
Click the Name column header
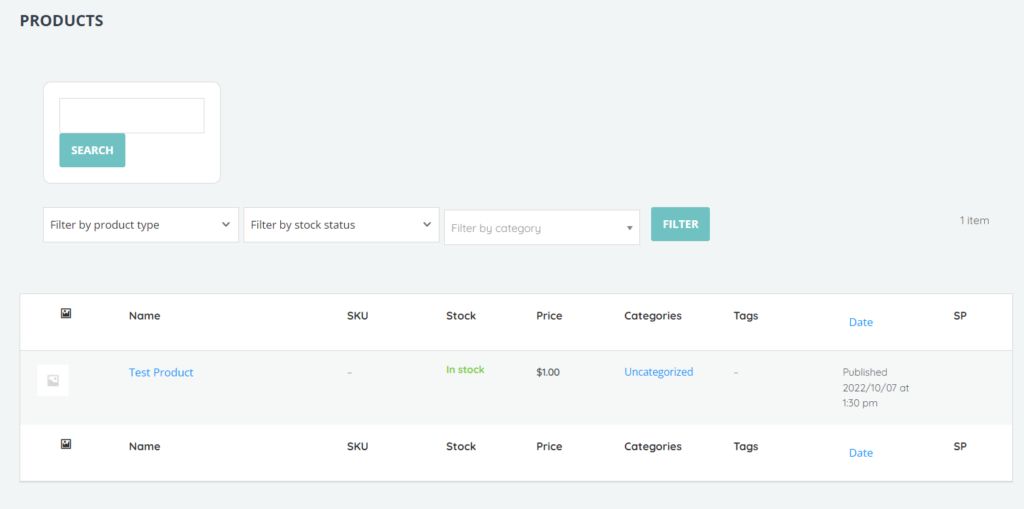click(144, 316)
